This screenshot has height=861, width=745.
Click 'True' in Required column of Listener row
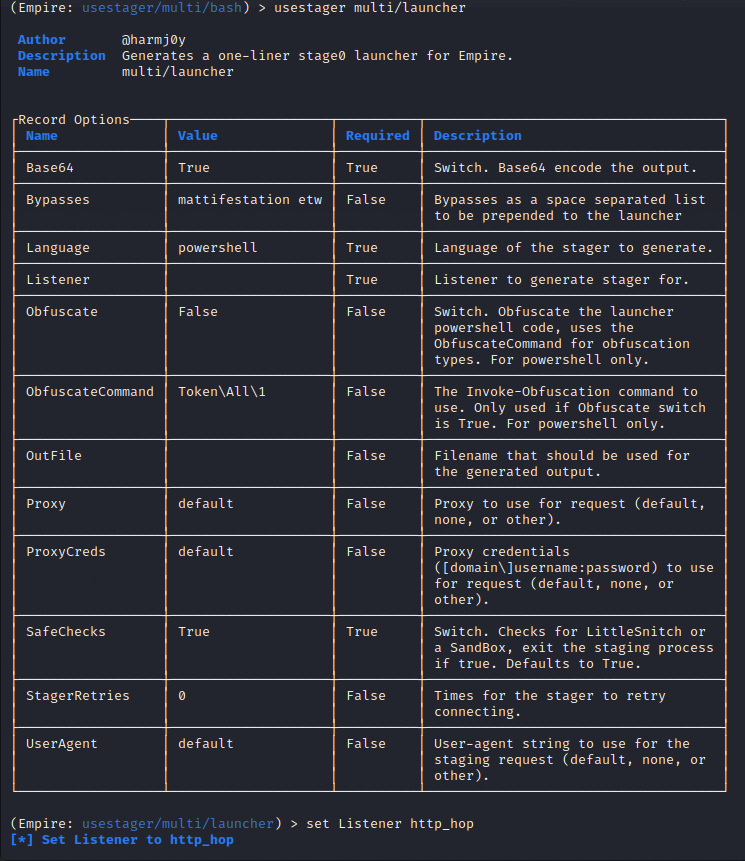(x=362, y=279)
